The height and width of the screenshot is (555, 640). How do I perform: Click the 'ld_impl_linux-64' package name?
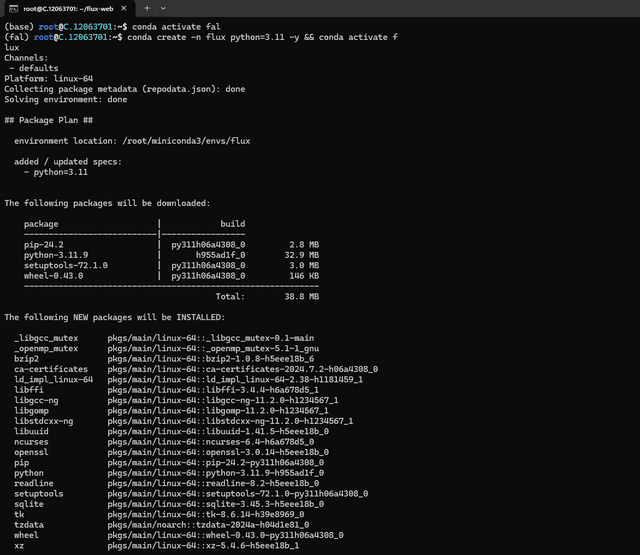[53, 380]
